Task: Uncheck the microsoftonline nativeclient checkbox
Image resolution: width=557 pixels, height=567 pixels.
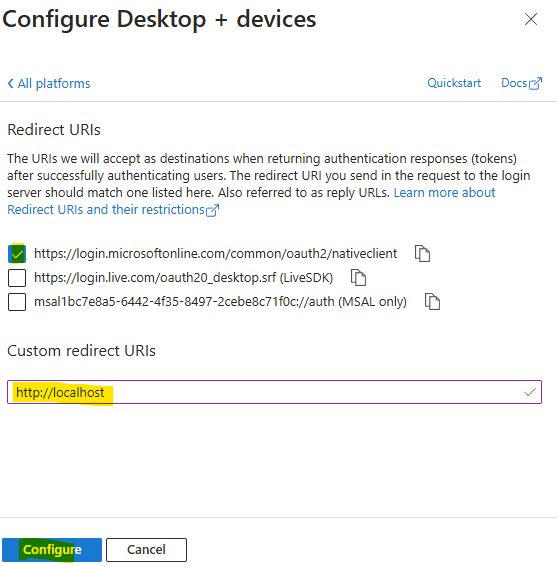Action: coord(17,253)
